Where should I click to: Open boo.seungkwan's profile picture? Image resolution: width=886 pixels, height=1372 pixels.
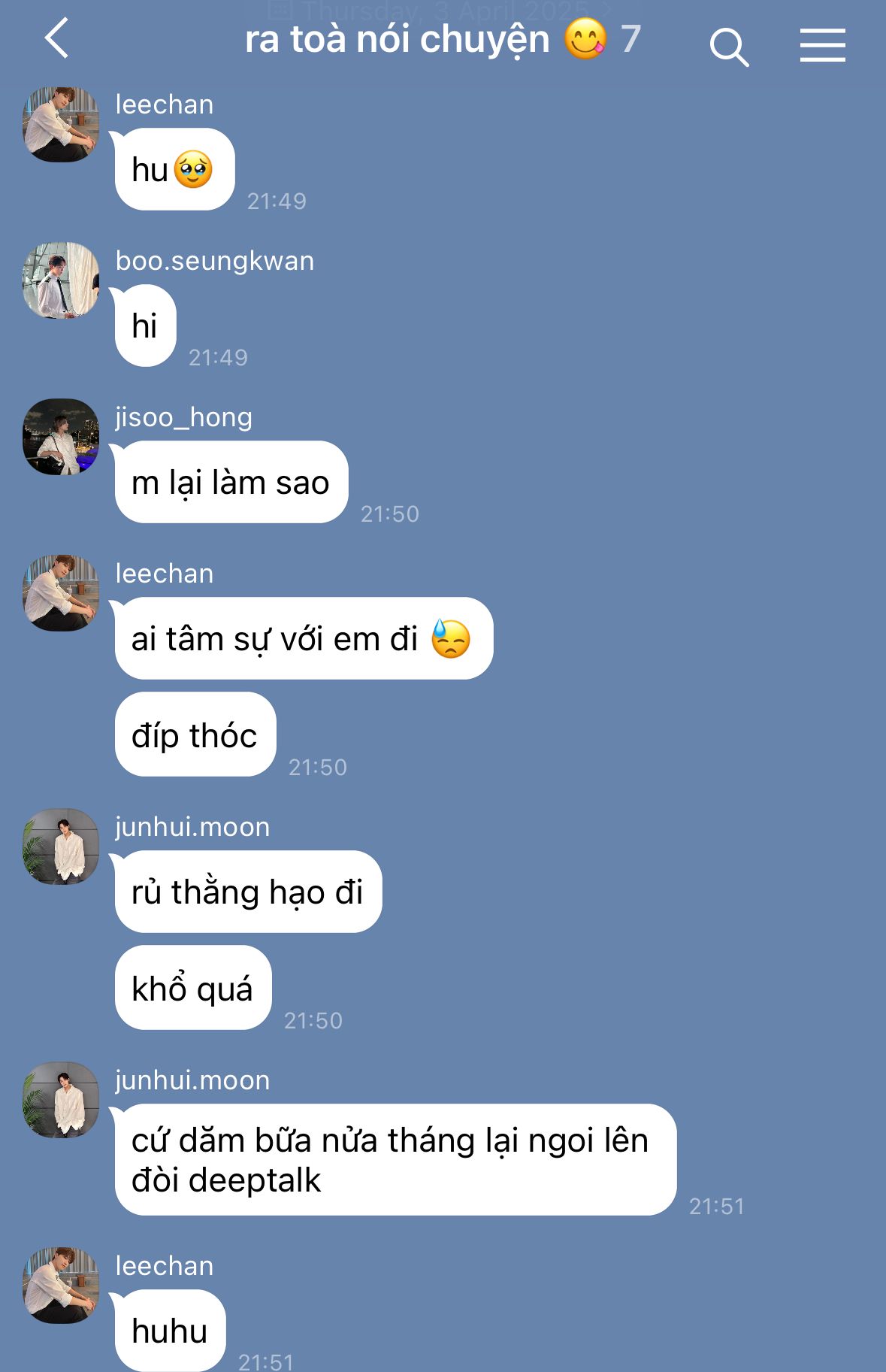tap(61, 280)
